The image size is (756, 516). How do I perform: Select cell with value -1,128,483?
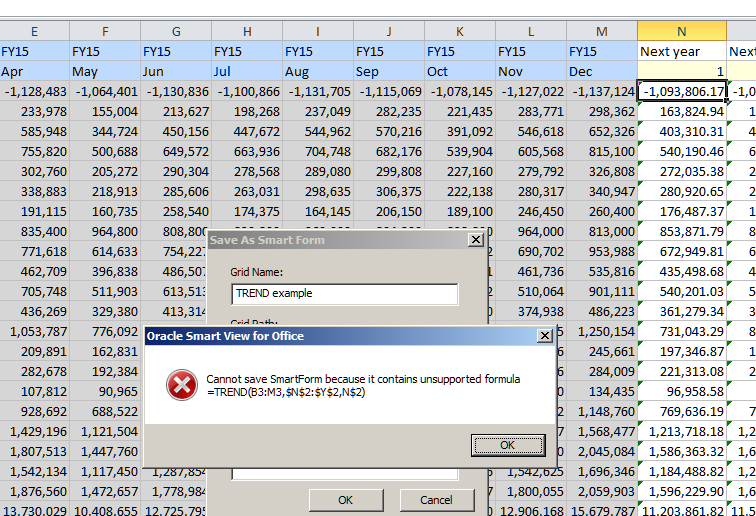pos(35,91)
